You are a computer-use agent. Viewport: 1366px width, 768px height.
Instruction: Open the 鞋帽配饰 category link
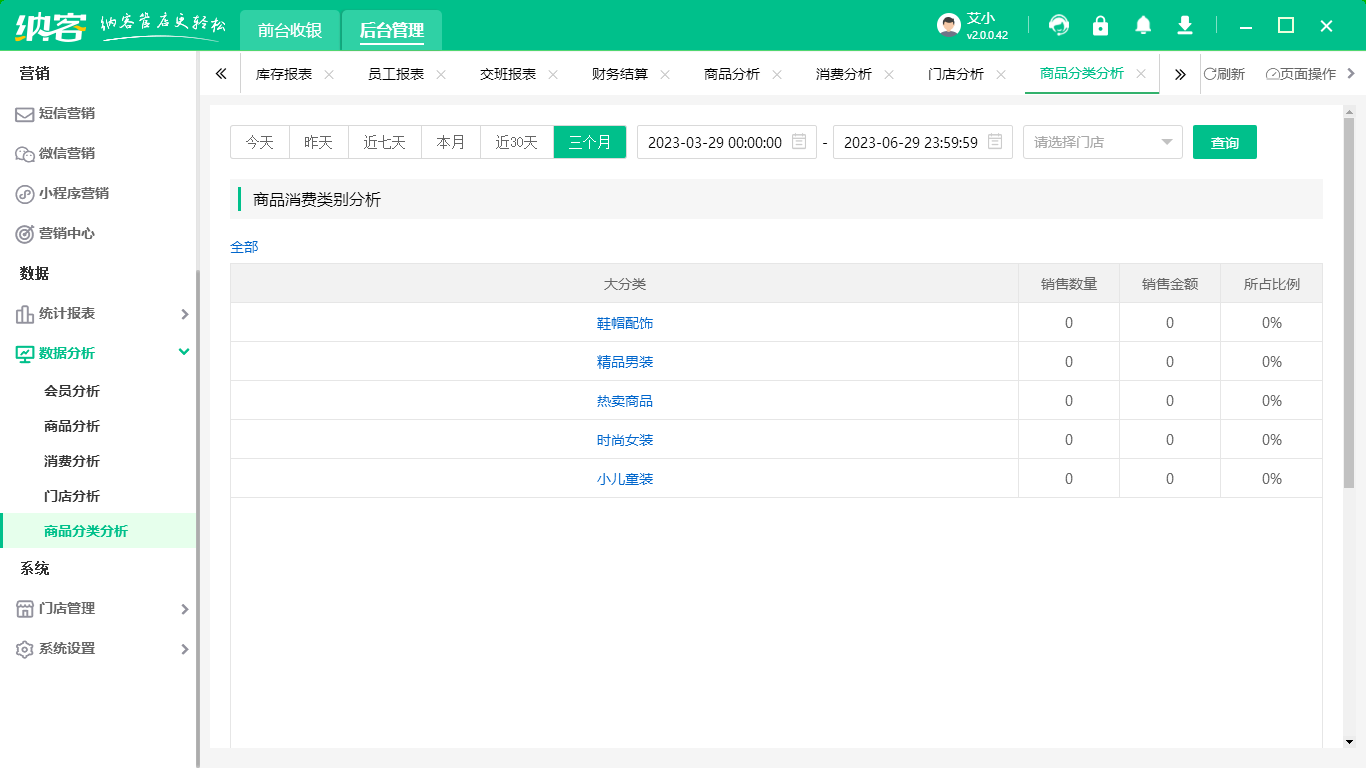625,323
